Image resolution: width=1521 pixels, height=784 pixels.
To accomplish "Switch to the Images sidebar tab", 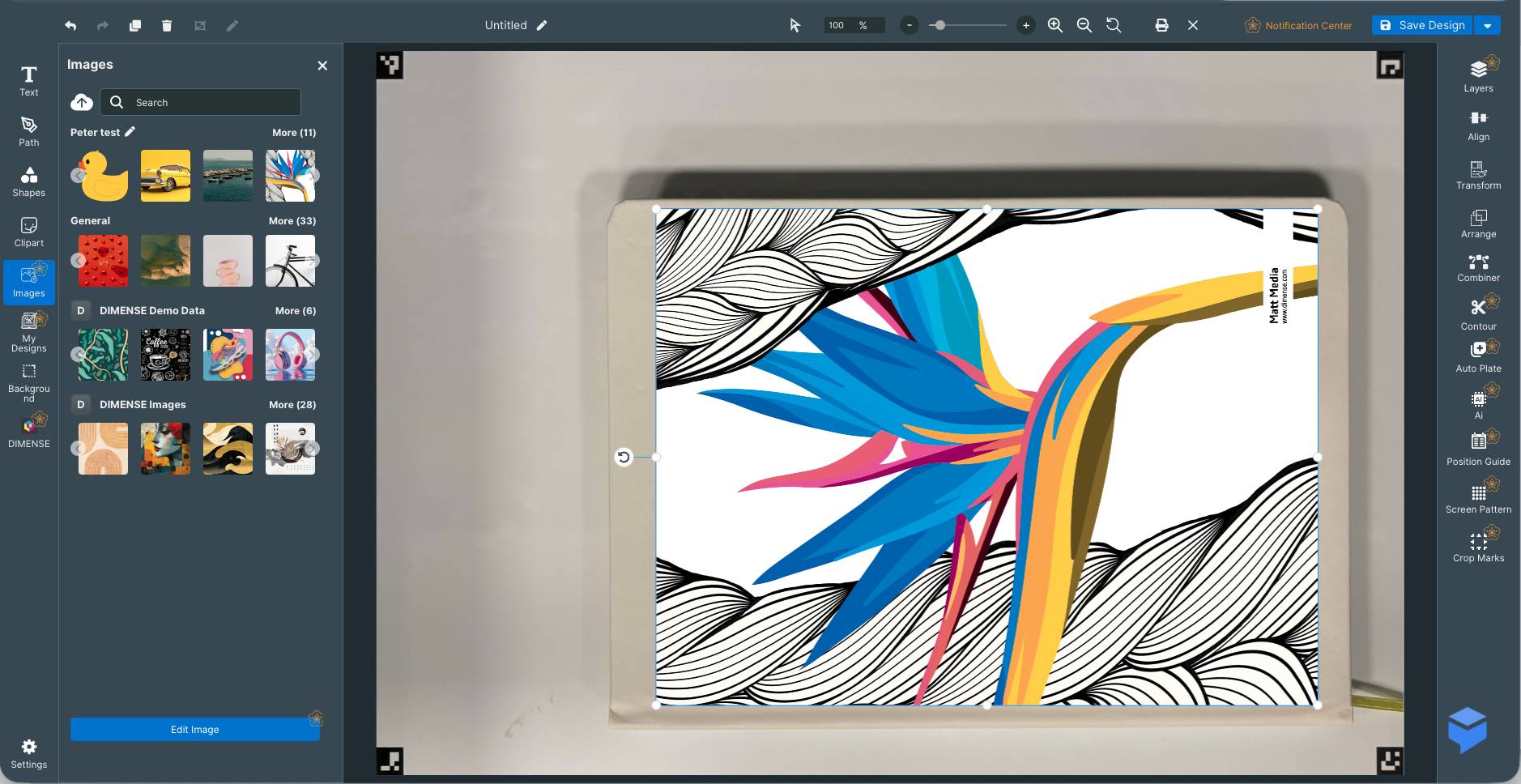I will [29, 282].
